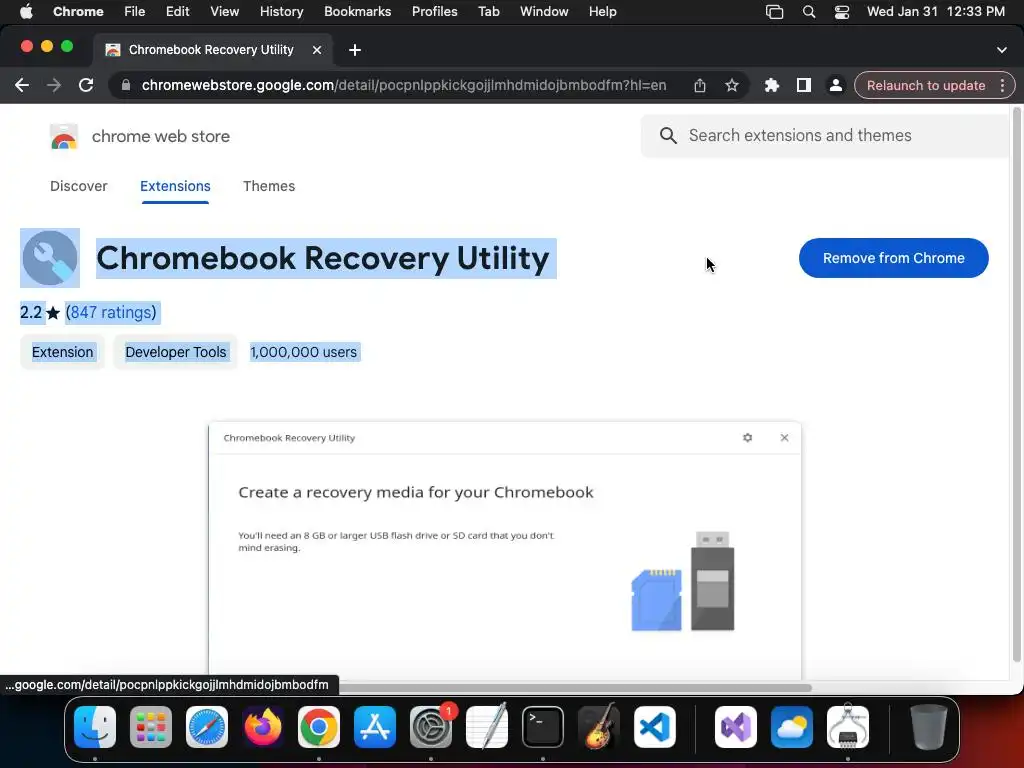Open the Discover tab

tap(78, 186)
